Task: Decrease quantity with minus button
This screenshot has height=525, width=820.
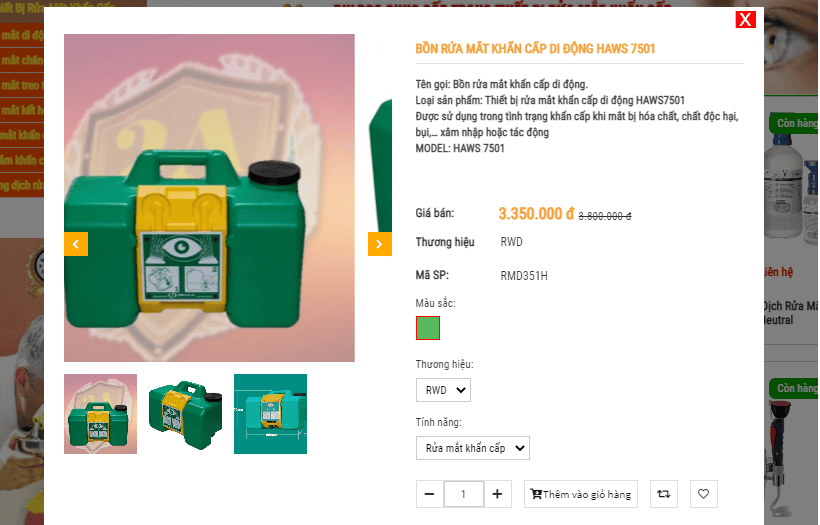Action: pyautogui.click(x=429, y=494)
